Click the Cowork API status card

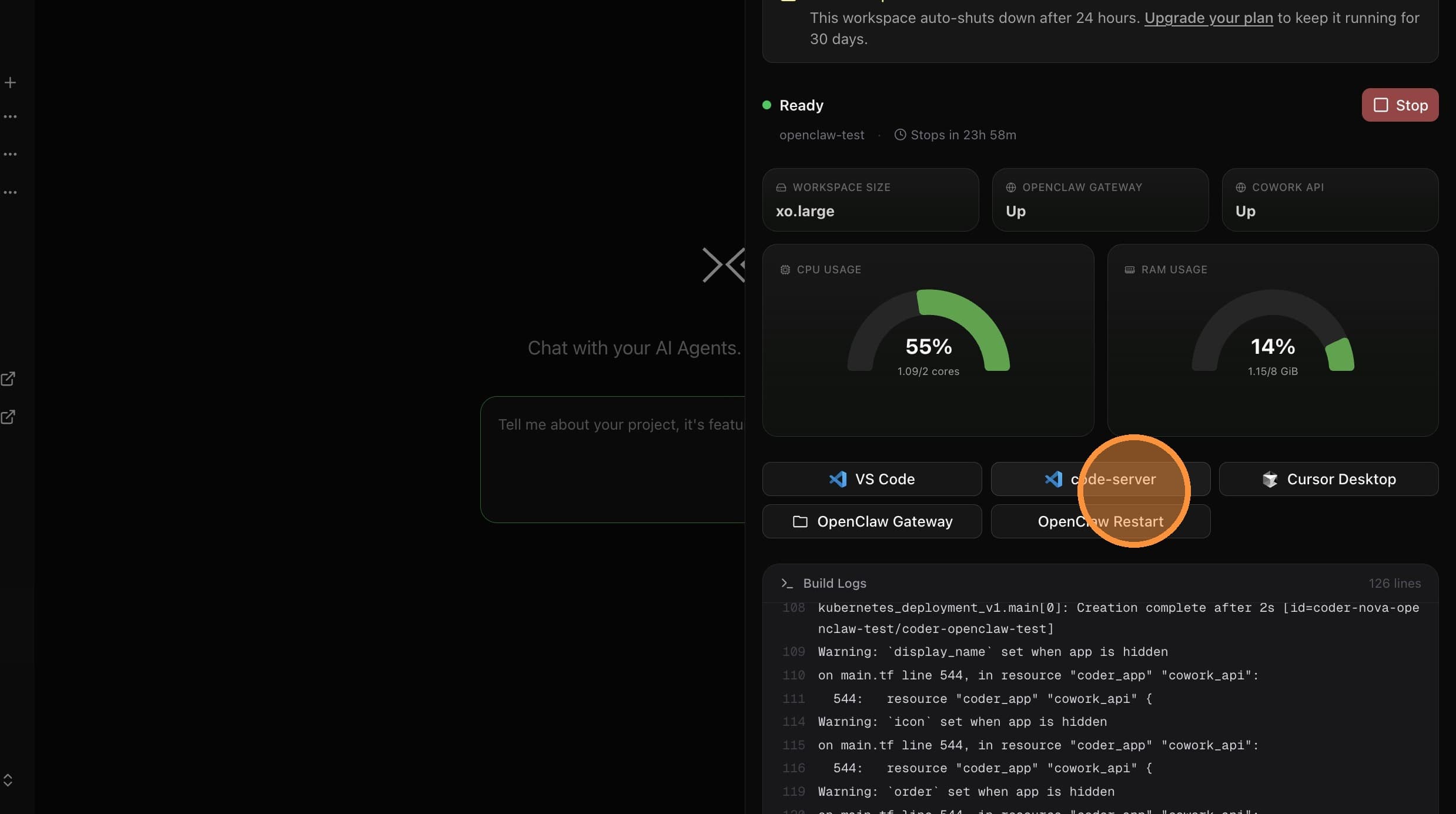tap(1330, 200)
